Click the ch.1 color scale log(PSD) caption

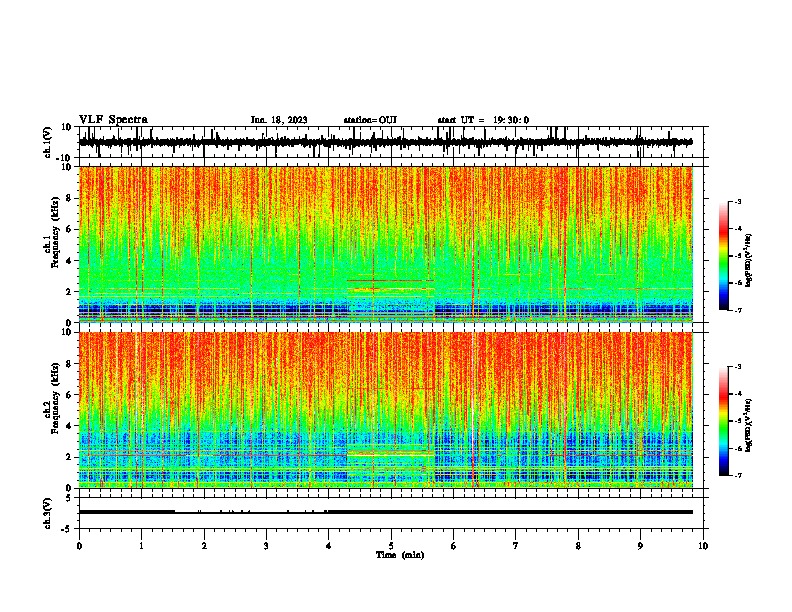coord(748,260)
